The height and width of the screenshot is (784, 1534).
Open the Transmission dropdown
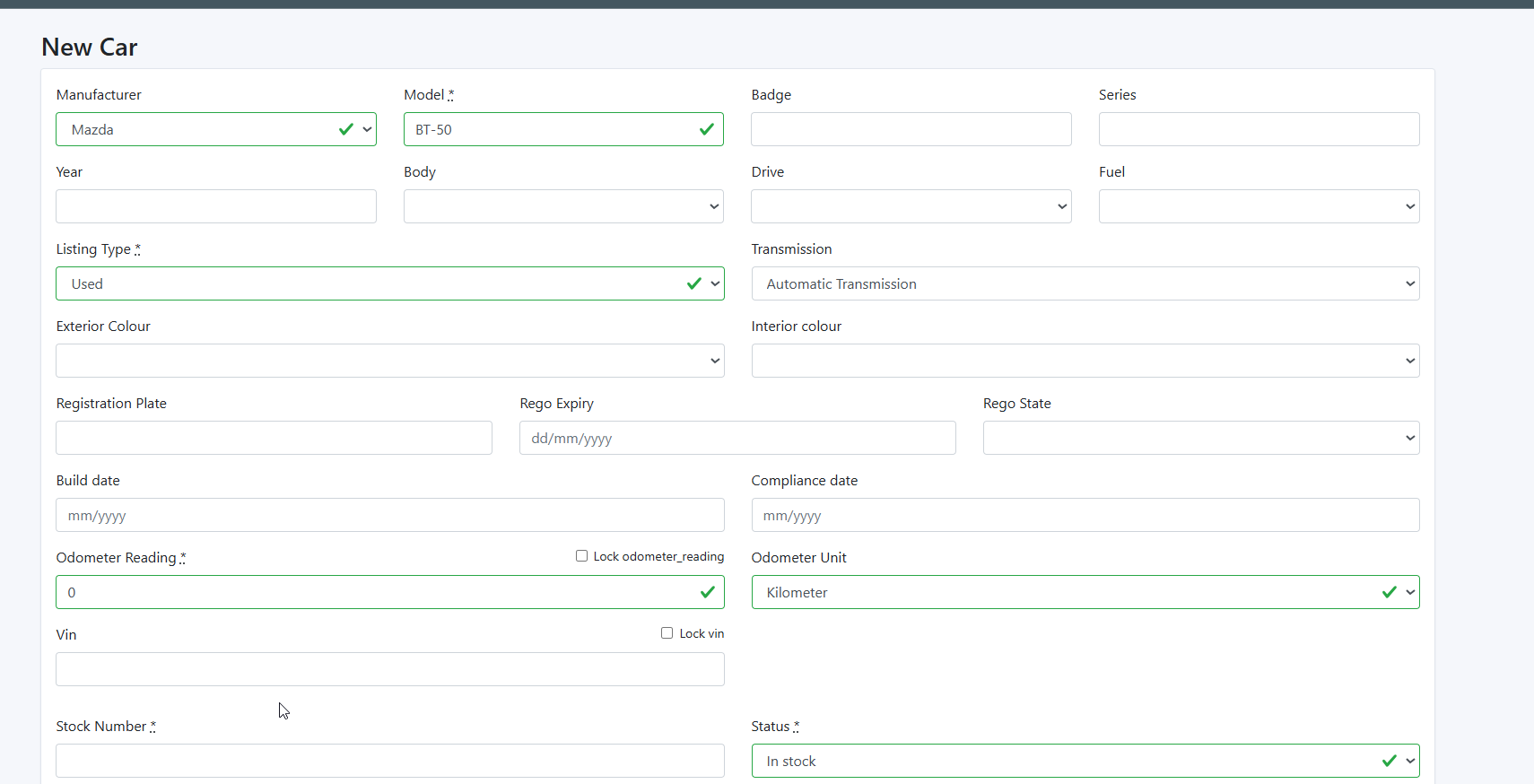tap(1085, 283)
